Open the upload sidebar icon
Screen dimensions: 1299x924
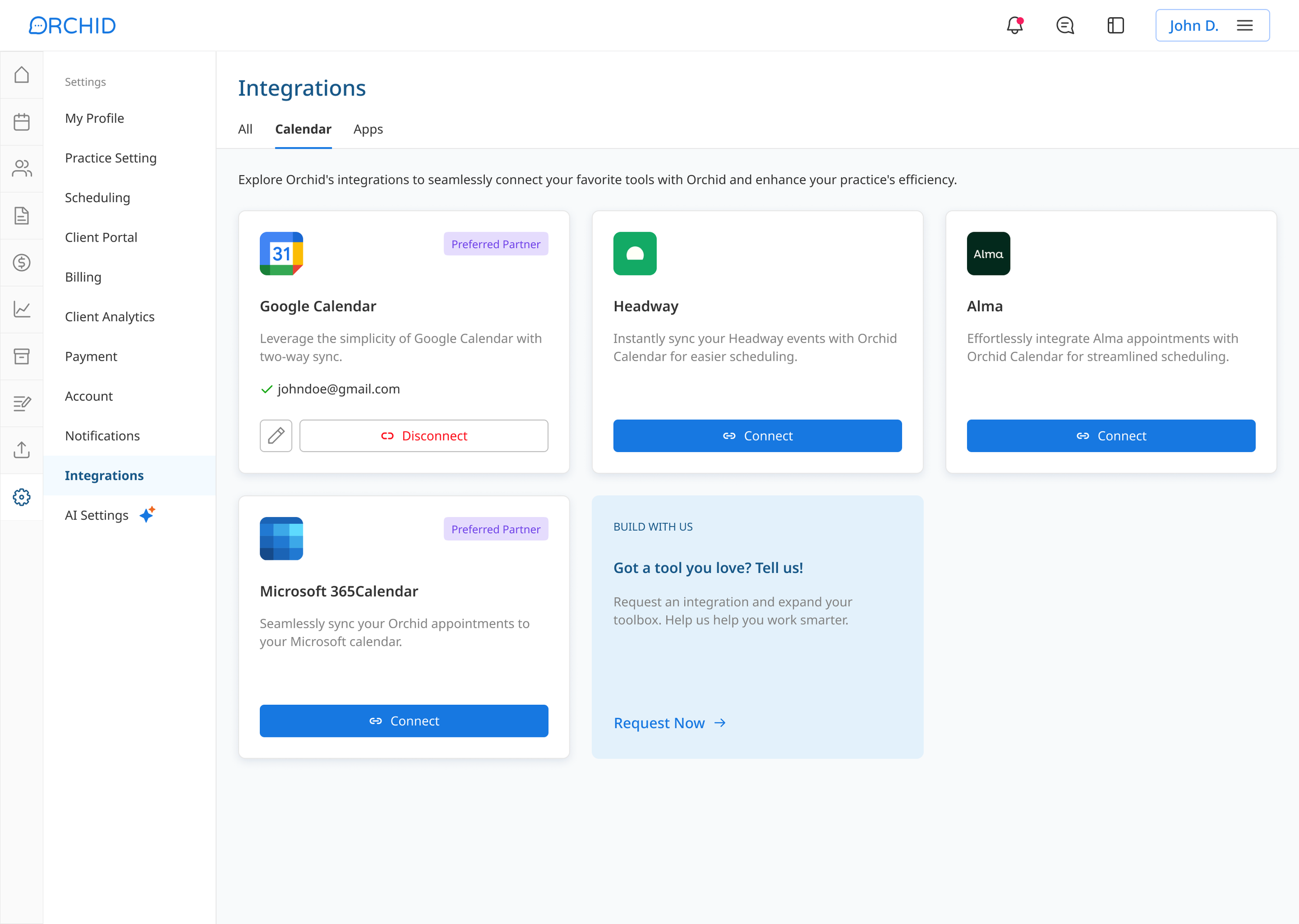pyautogui.click(x=22, y=450)
